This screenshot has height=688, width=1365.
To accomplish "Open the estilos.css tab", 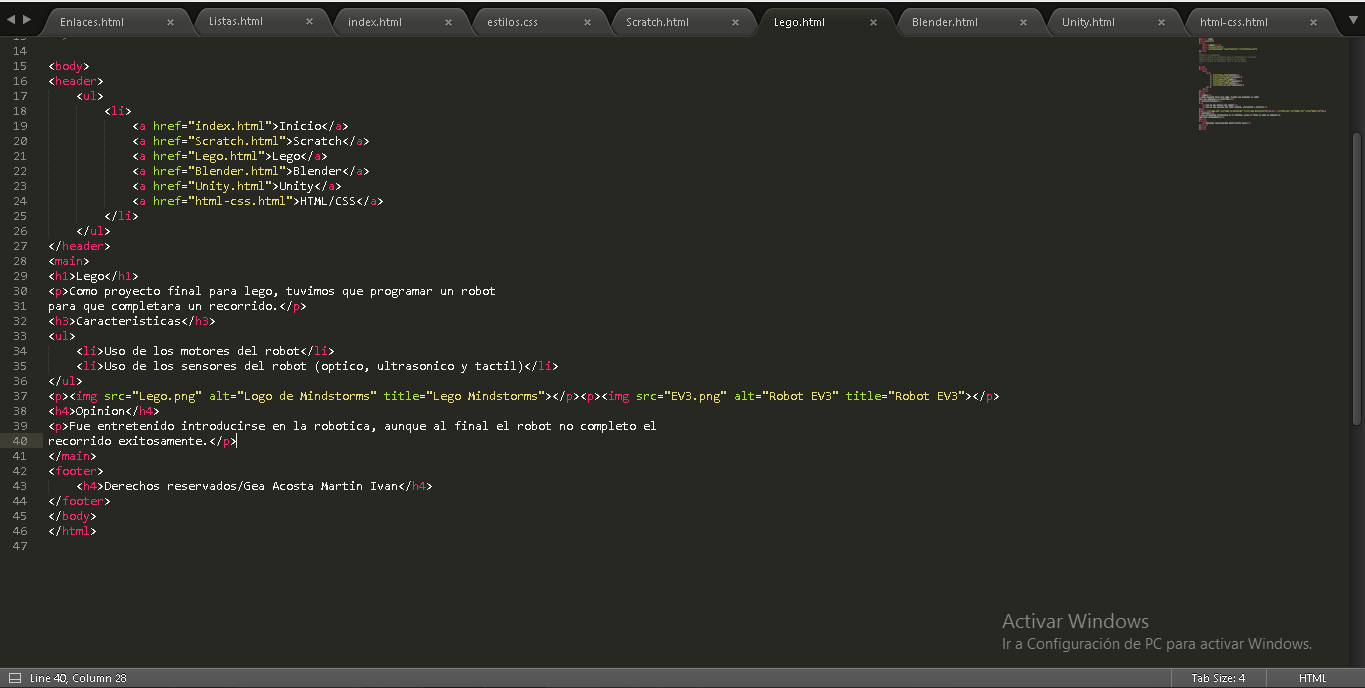I will pos(512,22).
